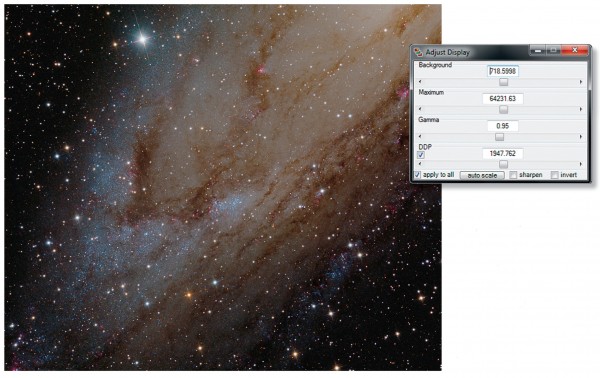Click the right arrow of DDP slider
Screen dimensions: 600x378
coord(581,164)
